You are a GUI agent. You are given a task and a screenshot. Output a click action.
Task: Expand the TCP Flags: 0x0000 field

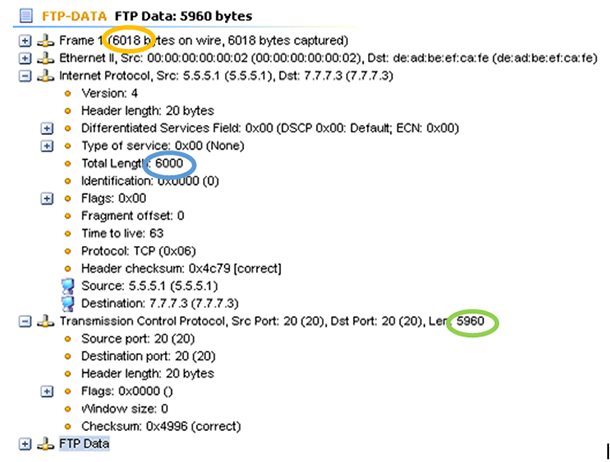coord(46,390)
